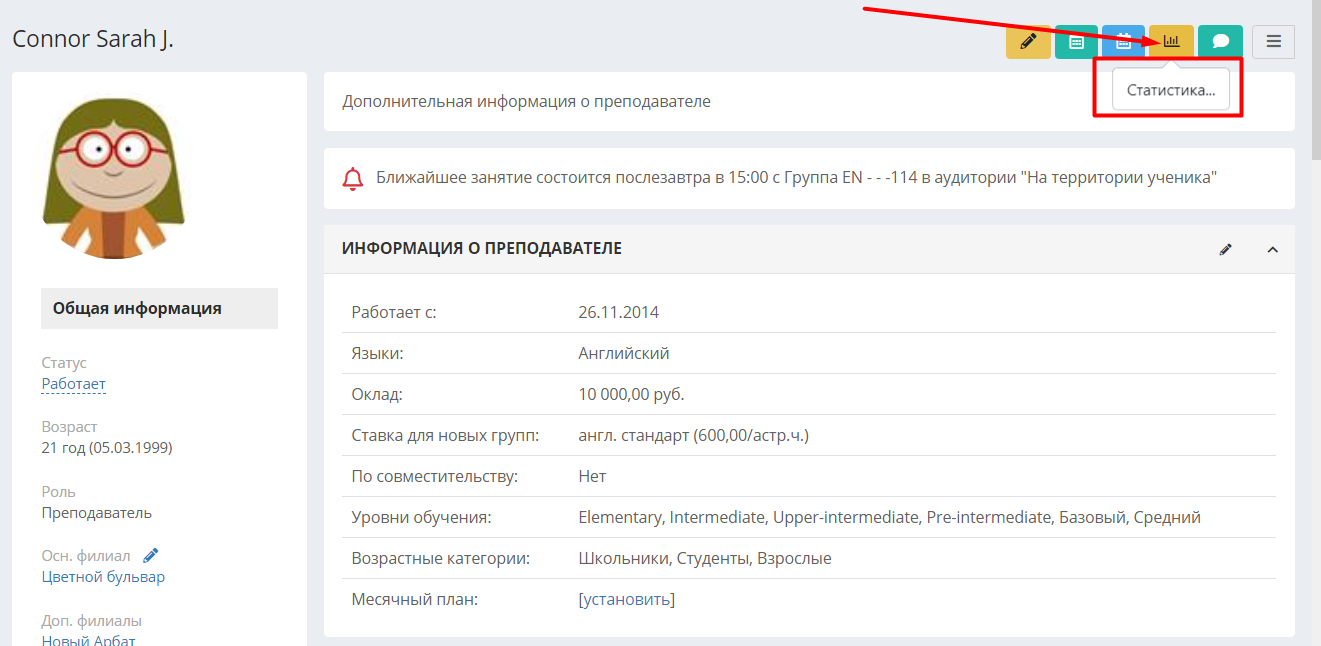Viewport: 1321px width, 646px height.
Task: Click the Ставка для новых групп label
Action: (445, 435)
